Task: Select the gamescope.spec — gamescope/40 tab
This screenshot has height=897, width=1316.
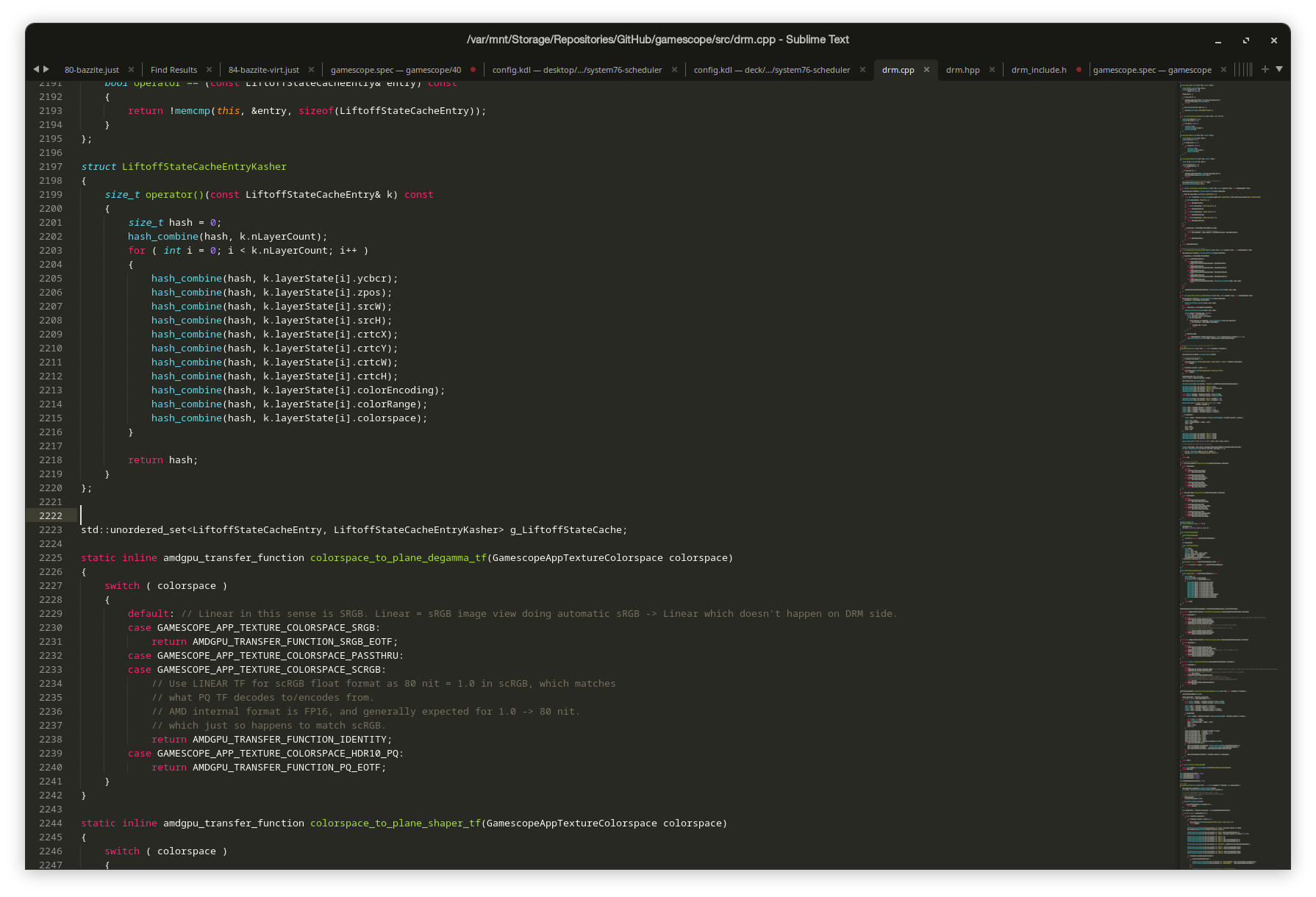Action: pos(396,70)
